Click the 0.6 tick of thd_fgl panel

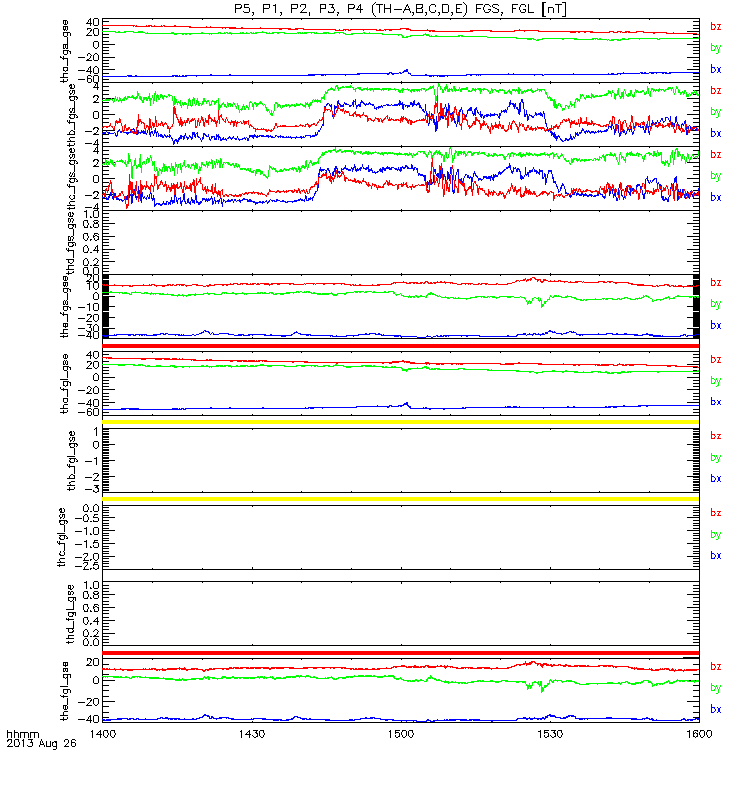coord(91,608)
